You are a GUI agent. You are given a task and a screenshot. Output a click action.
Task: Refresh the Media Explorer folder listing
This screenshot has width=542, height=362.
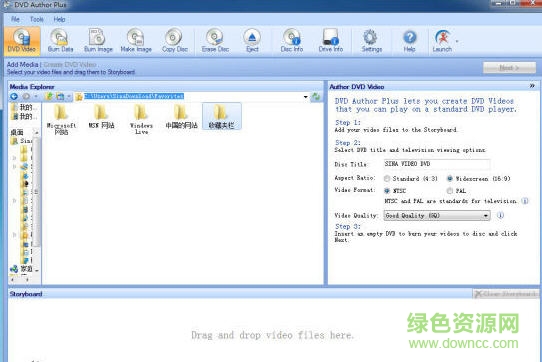tap(316, 97)
